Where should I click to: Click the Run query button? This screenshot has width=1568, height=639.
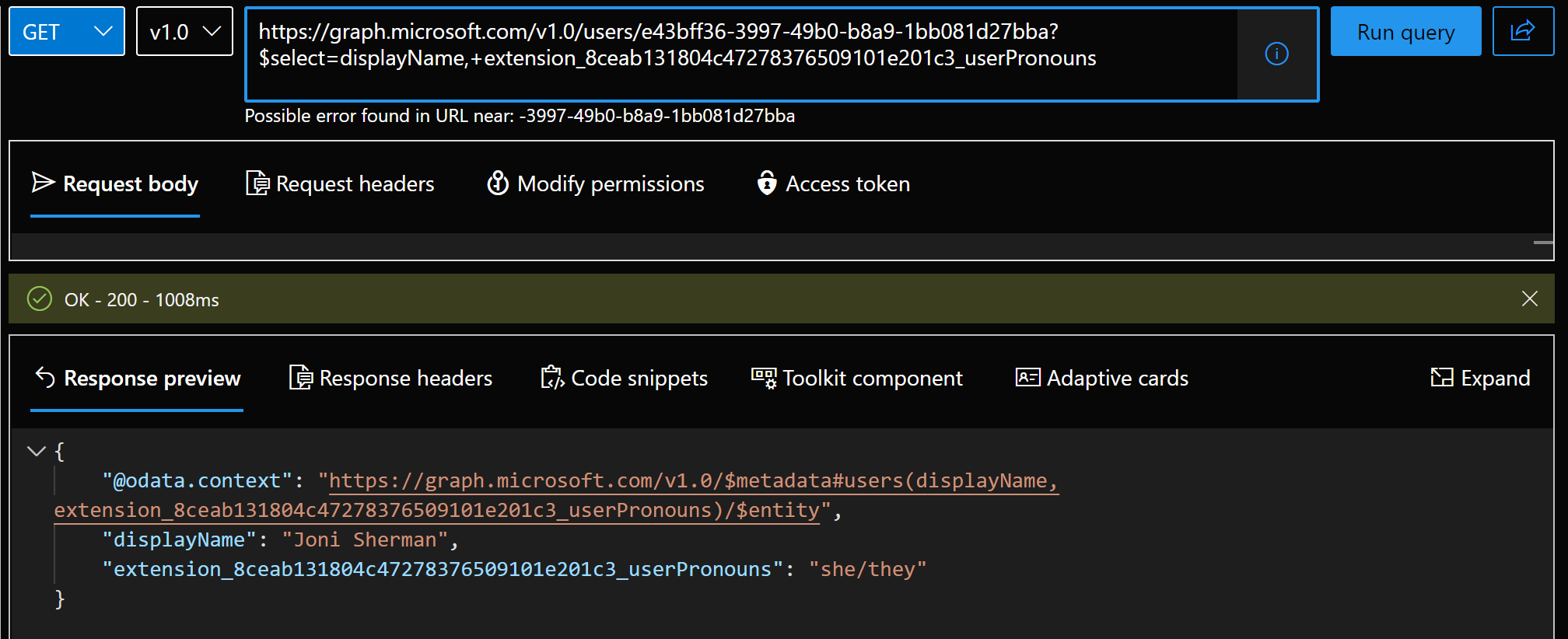coord(1405,32)
